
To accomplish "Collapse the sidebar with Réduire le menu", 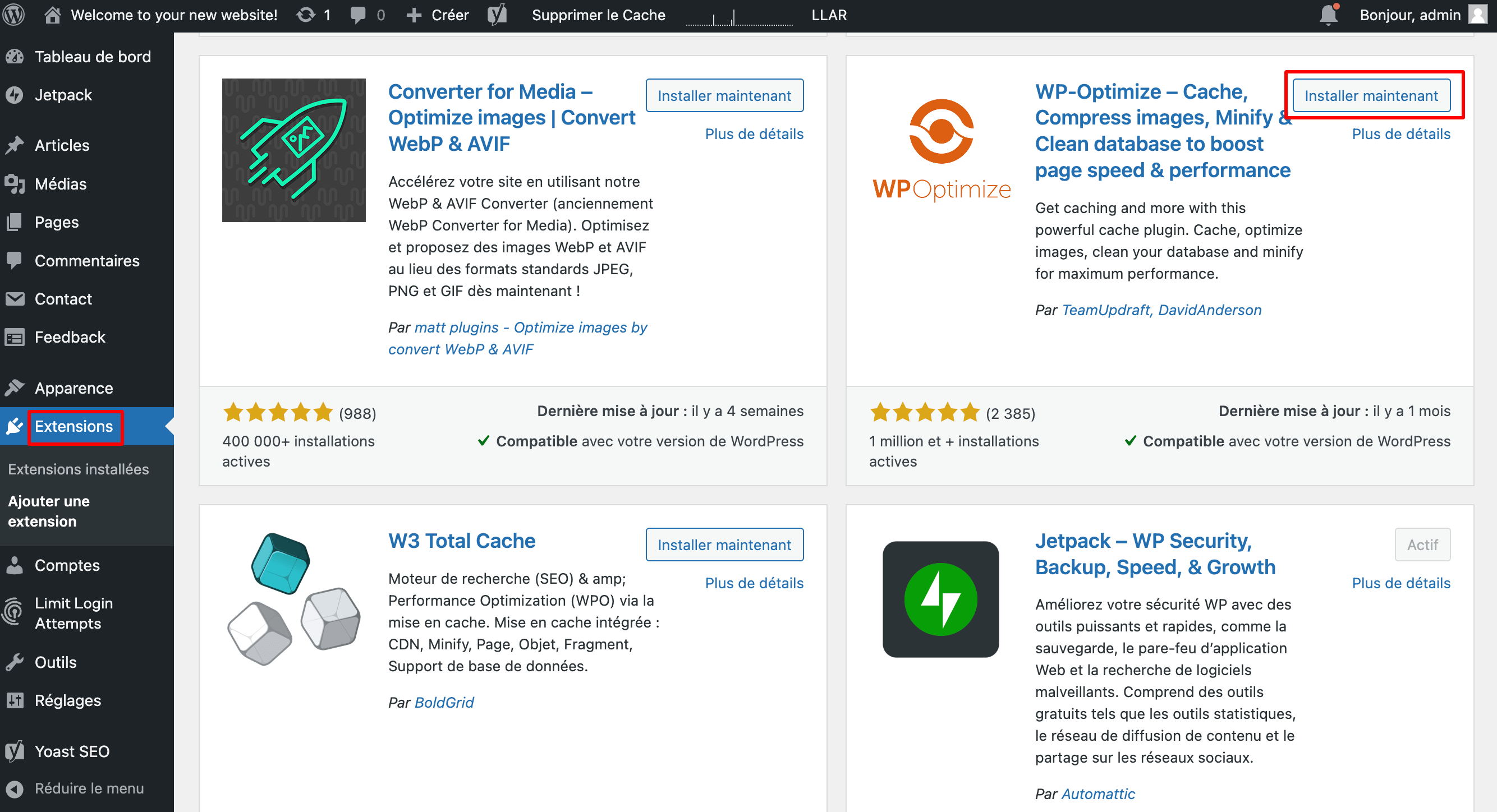I will [x=88, y=788].
